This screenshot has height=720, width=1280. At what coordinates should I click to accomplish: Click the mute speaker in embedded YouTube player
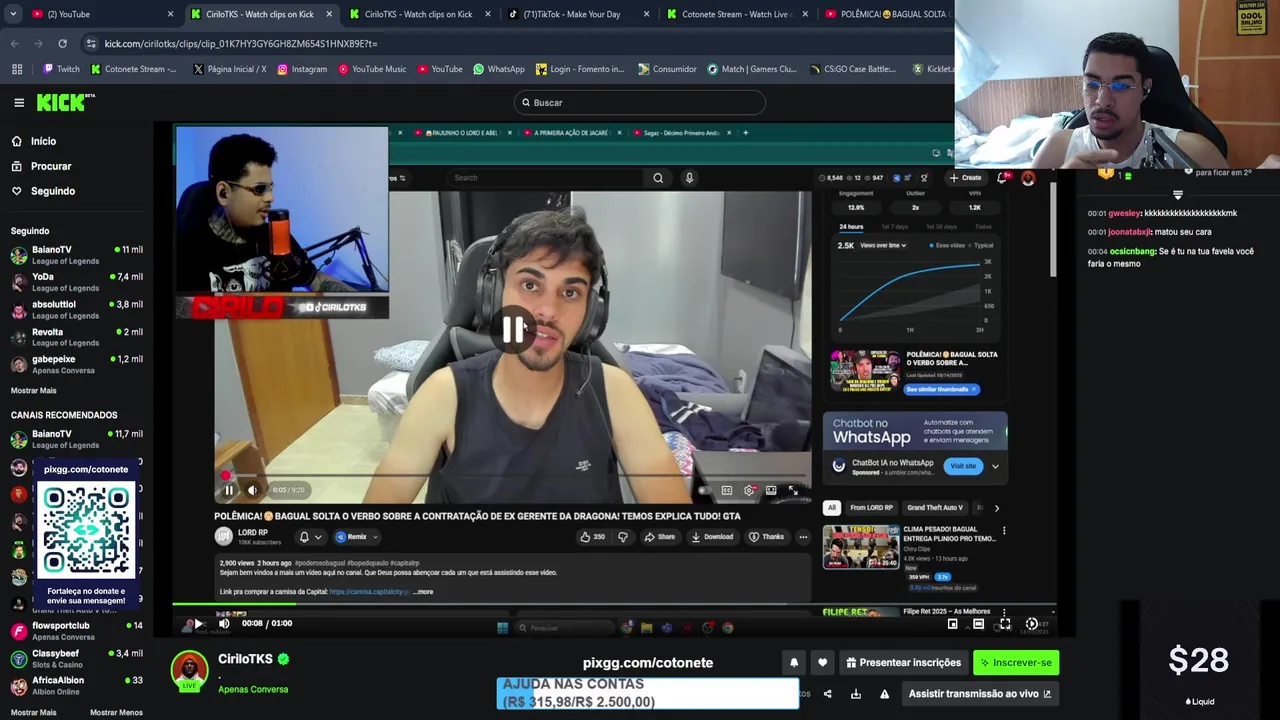coord(252,490)
